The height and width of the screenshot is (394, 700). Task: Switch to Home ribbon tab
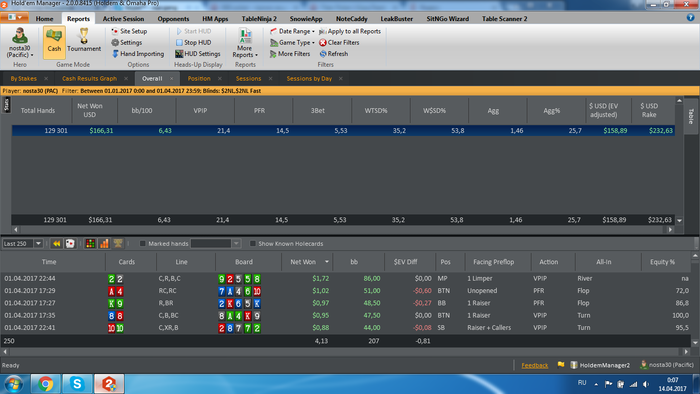44,19
